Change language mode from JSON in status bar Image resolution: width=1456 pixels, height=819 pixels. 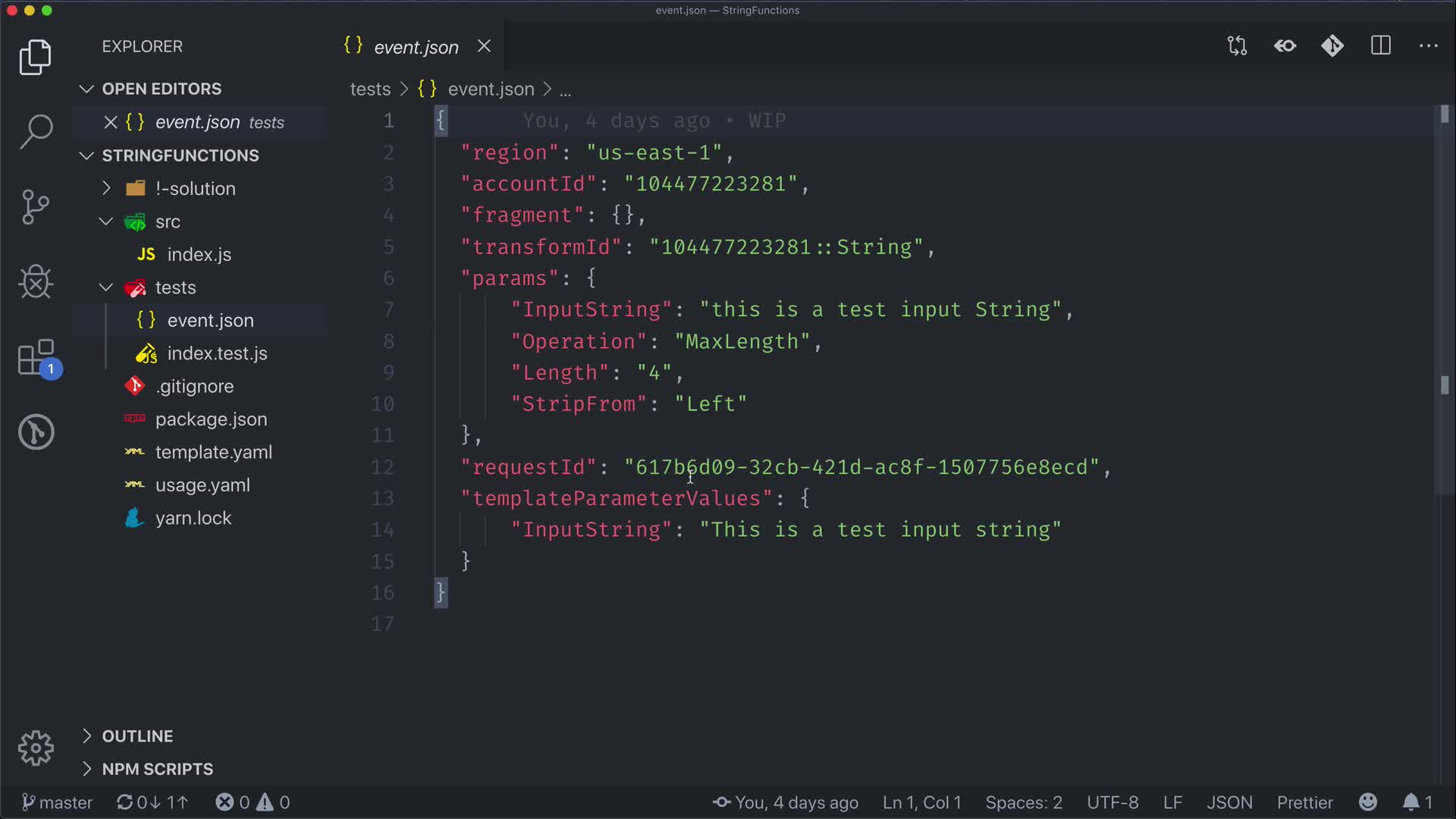pyautogui.click(x=1228, y=802)
